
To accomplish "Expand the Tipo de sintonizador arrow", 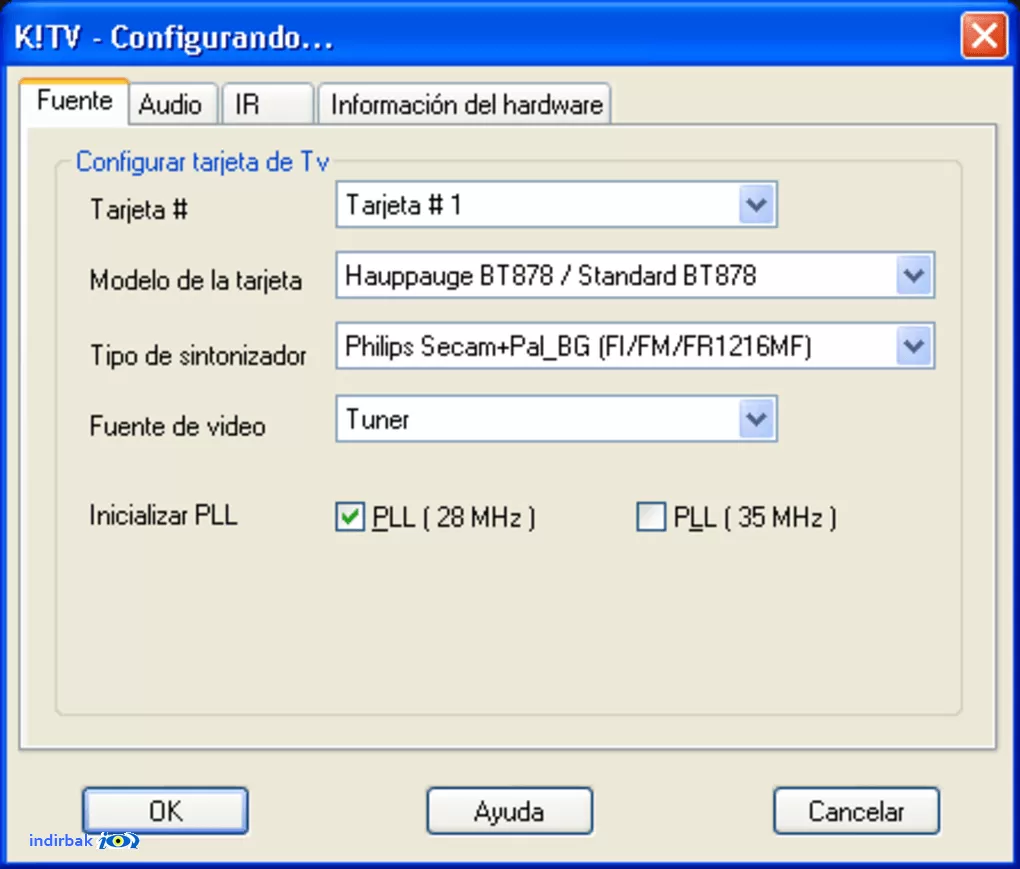I will [913, 346].
